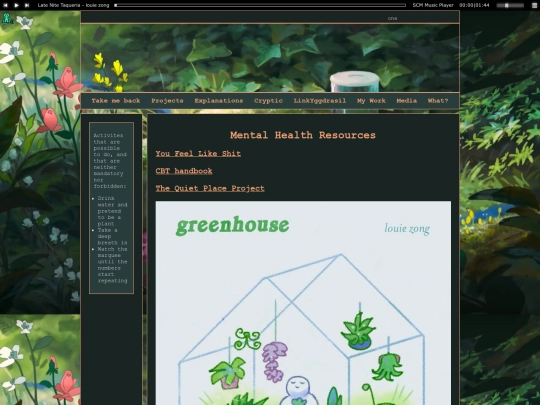Click the 'Take a deep breath' list item
This screenshot has width=540, height=405.
(x=112, y=236)
